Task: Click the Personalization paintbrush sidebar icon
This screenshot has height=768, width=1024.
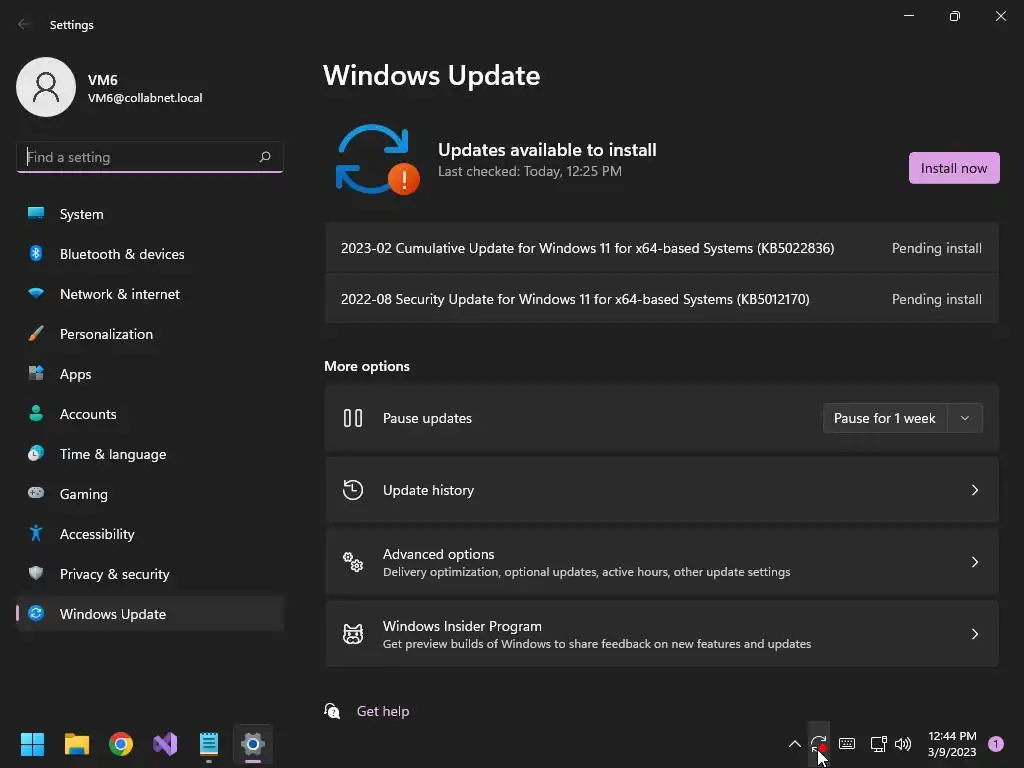Action: click(36, 333)
